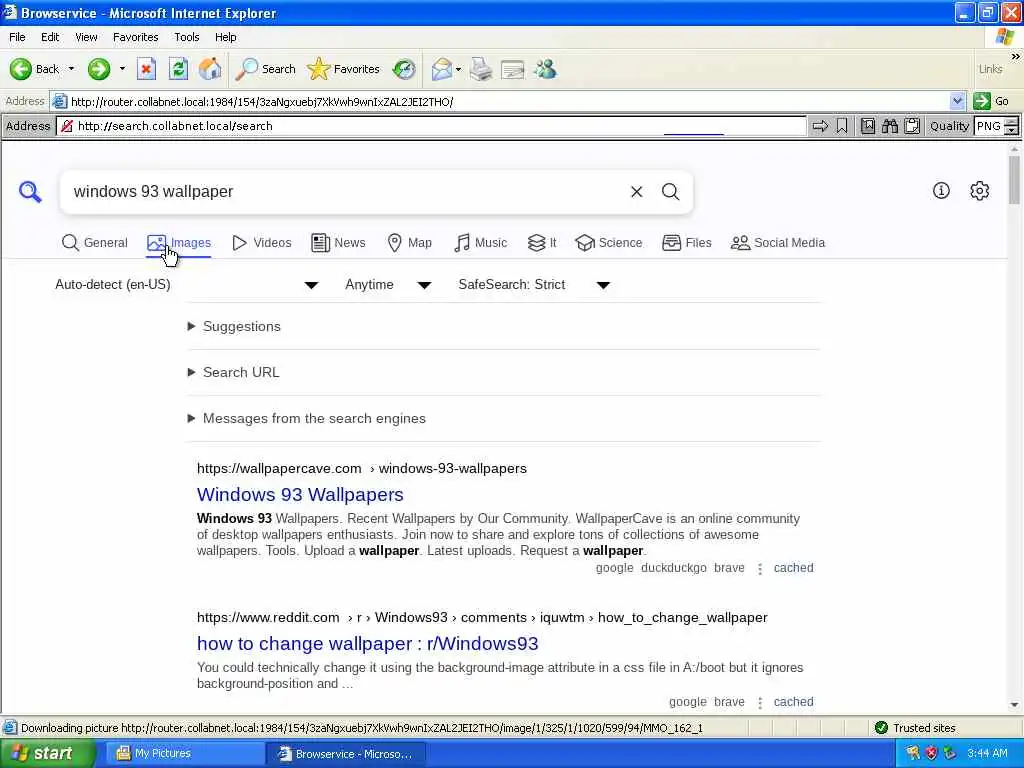Click the Stop loading icon
Viewport: 1024px width, 768px height.
click(146, 69)
